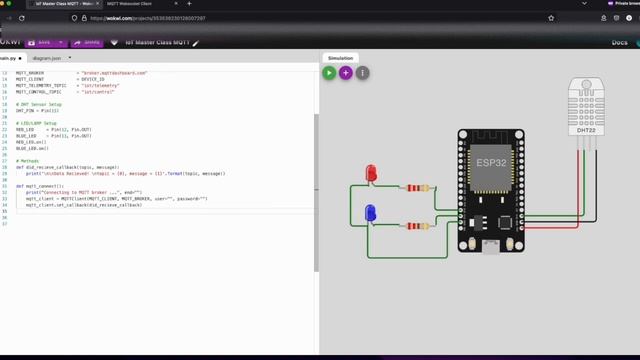640x360 pixels.
Task: Open a new browser tab with the plus icon
Action: 189,3
